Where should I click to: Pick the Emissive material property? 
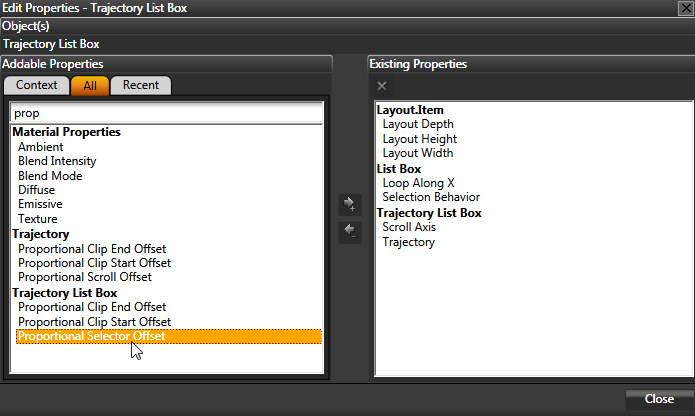[x=40, y=205]
